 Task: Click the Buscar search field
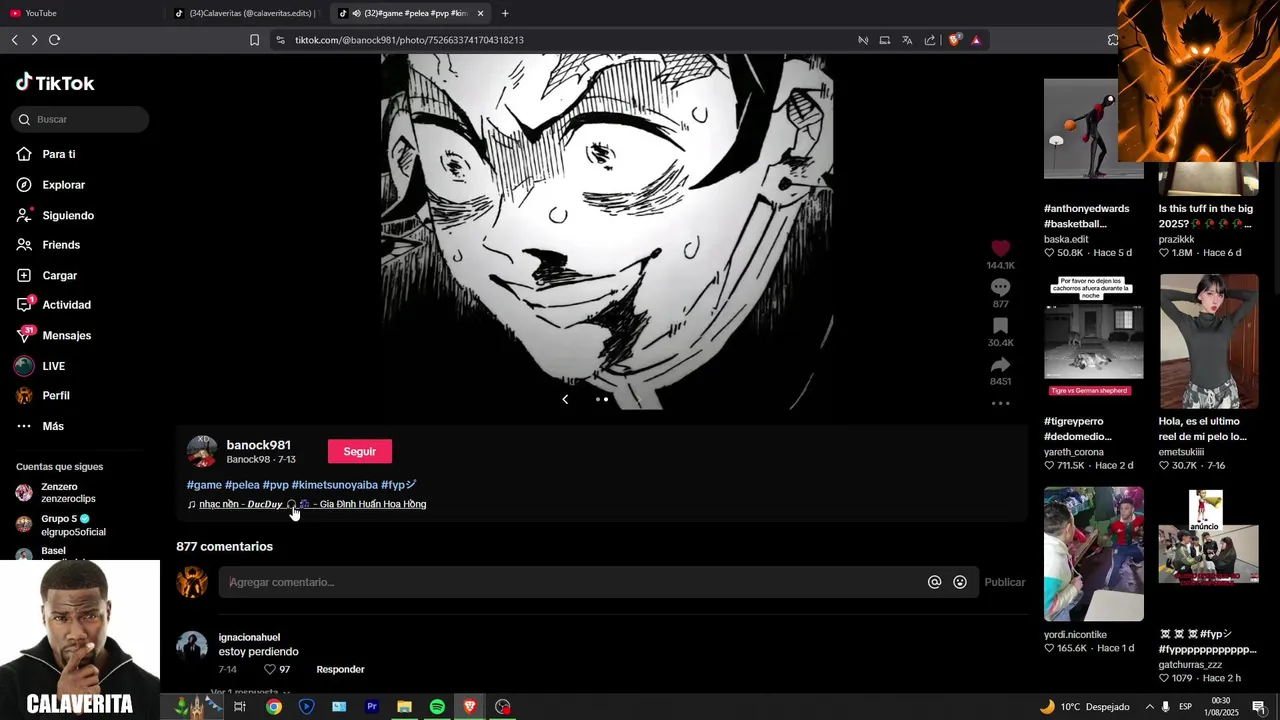pyautogui.click(x=80, y=119)
